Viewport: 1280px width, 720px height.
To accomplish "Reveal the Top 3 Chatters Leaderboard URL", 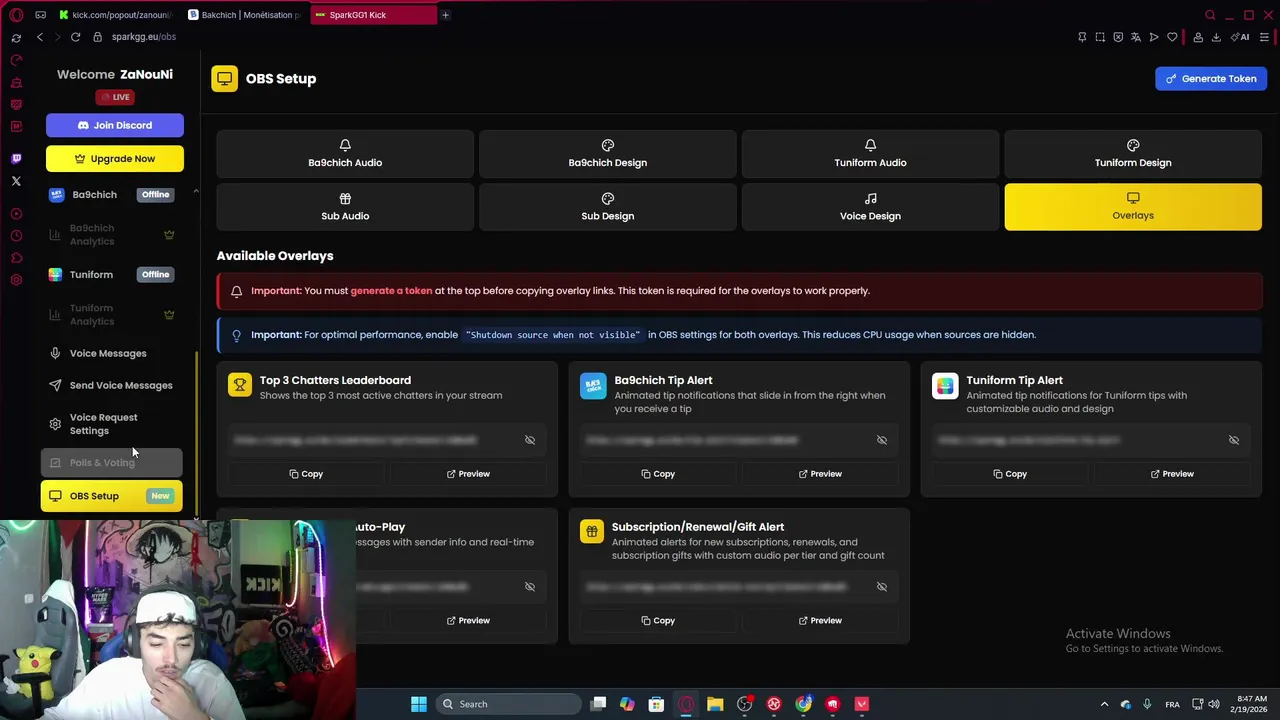I will pyautogui.click(x=530, y=440).
